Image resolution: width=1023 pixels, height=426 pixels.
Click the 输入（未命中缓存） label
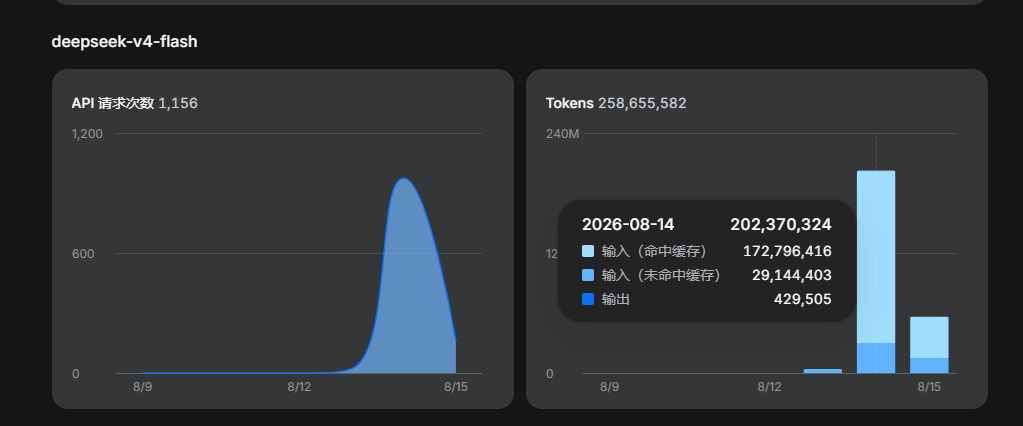click(662, 275)
